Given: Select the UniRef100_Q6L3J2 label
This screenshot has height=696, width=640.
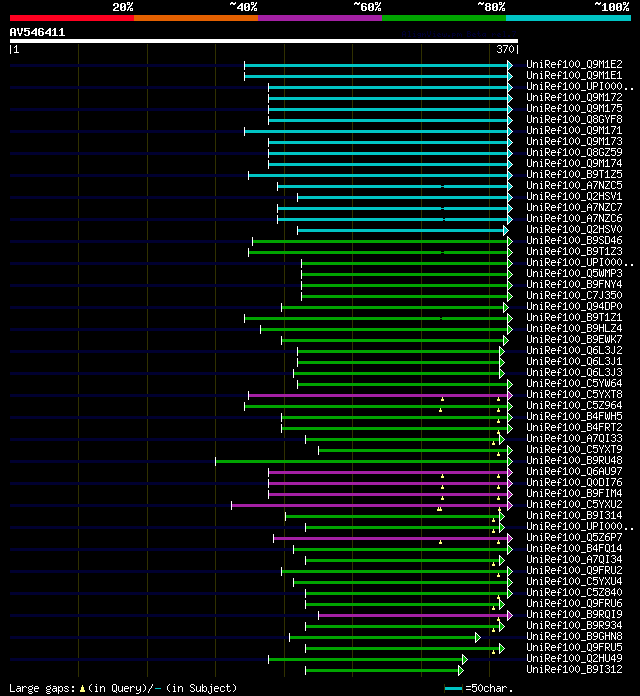Looking at the screenshot, I should coord(574,351).
